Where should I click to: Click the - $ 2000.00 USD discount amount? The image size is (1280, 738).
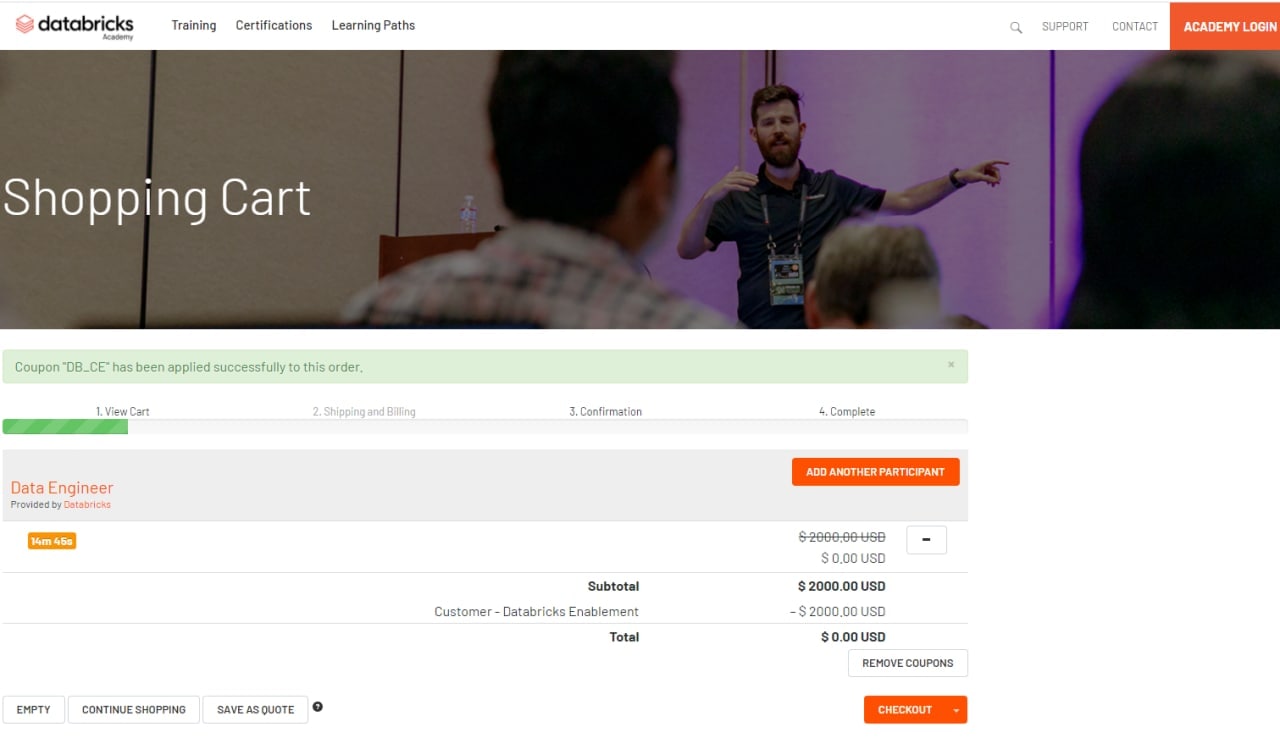838,612
